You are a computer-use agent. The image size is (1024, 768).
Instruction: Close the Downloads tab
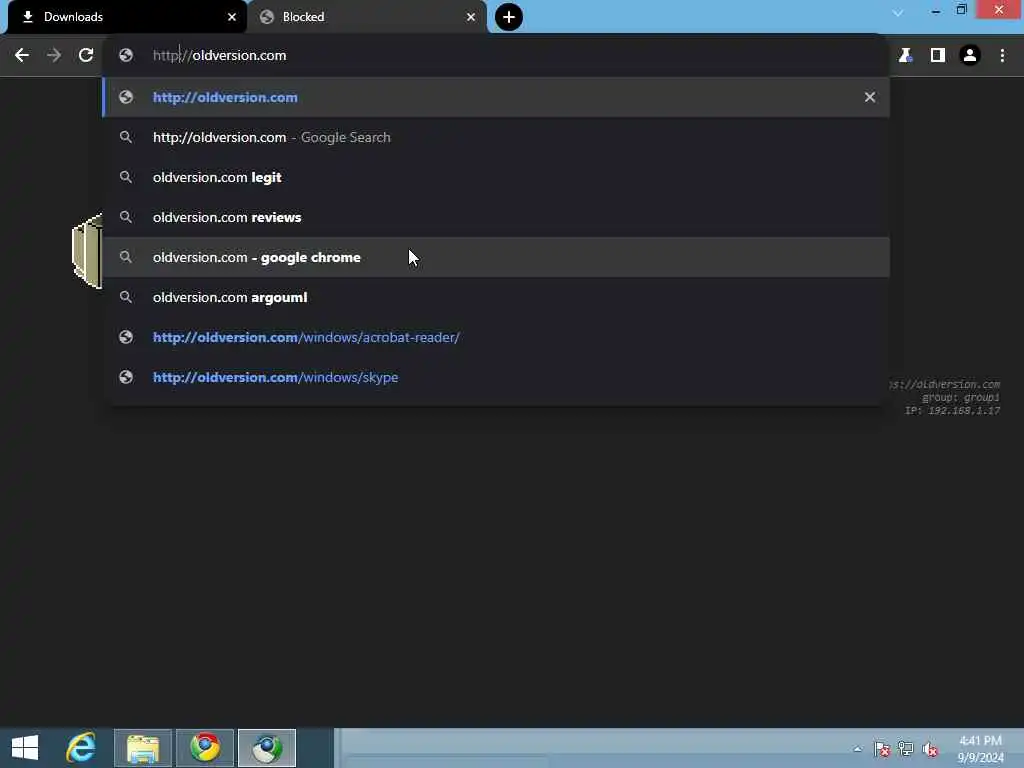232,17
